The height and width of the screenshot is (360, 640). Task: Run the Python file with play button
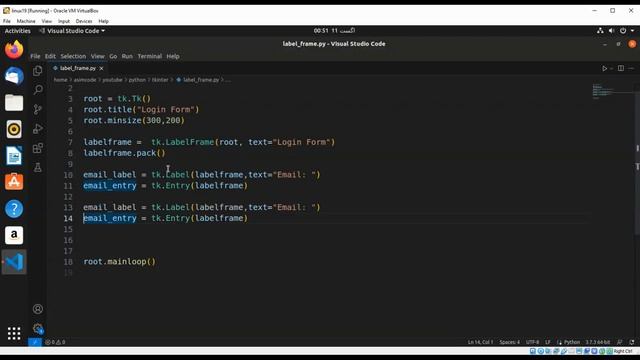click(604, 69)
